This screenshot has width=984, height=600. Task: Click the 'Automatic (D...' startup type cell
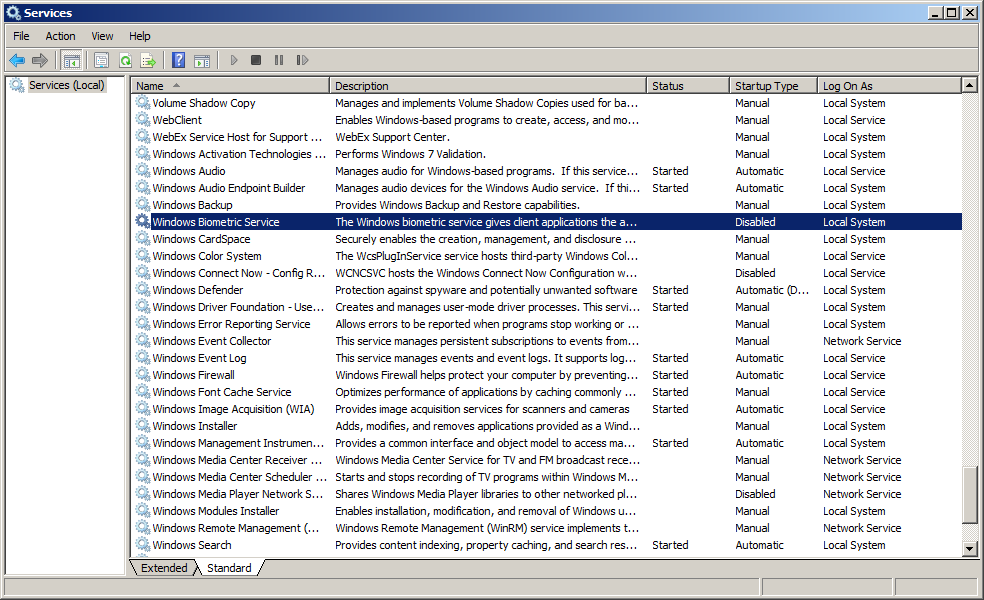(x=772, y=290)
